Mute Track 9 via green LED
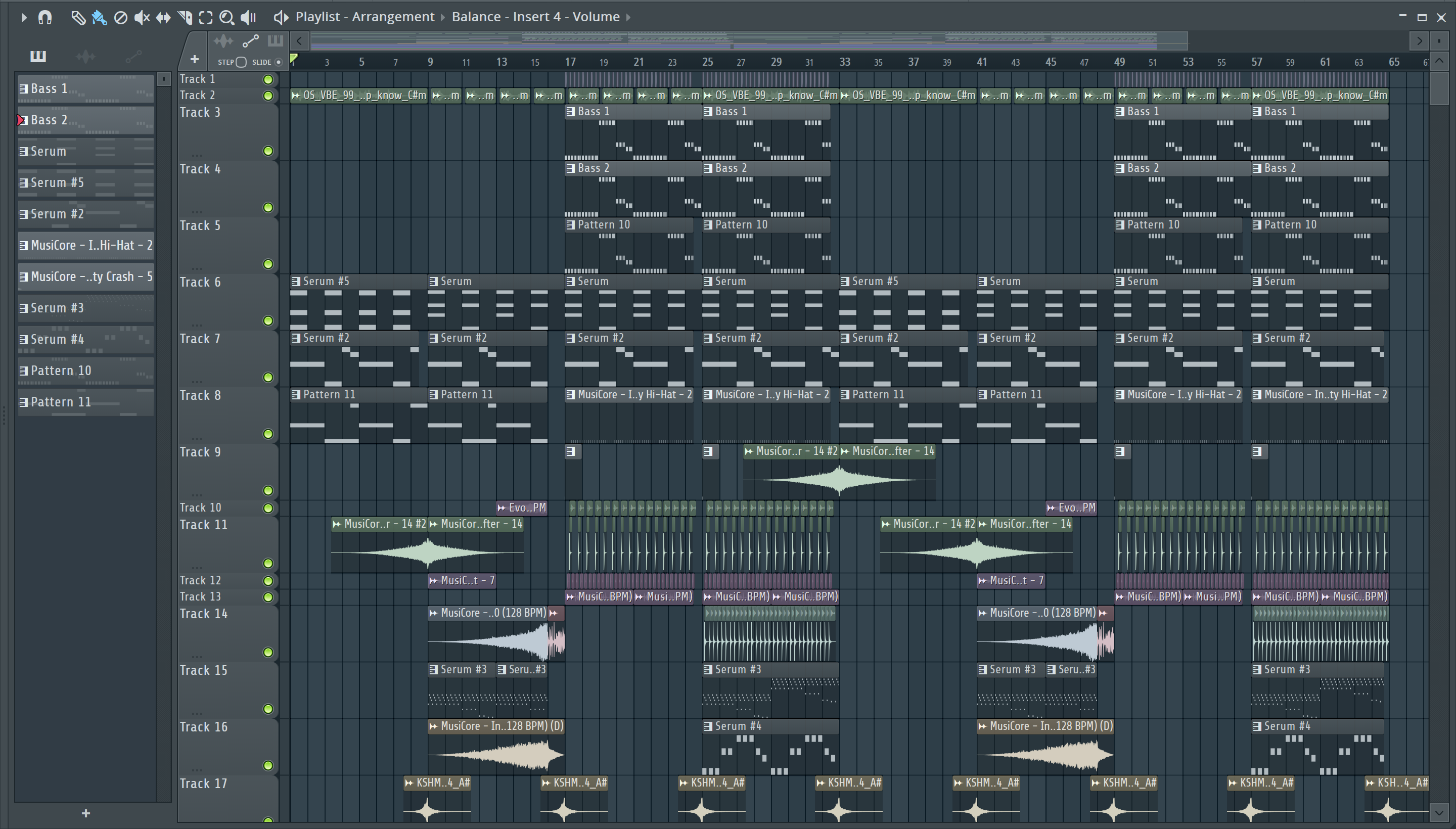 (267, 490)
